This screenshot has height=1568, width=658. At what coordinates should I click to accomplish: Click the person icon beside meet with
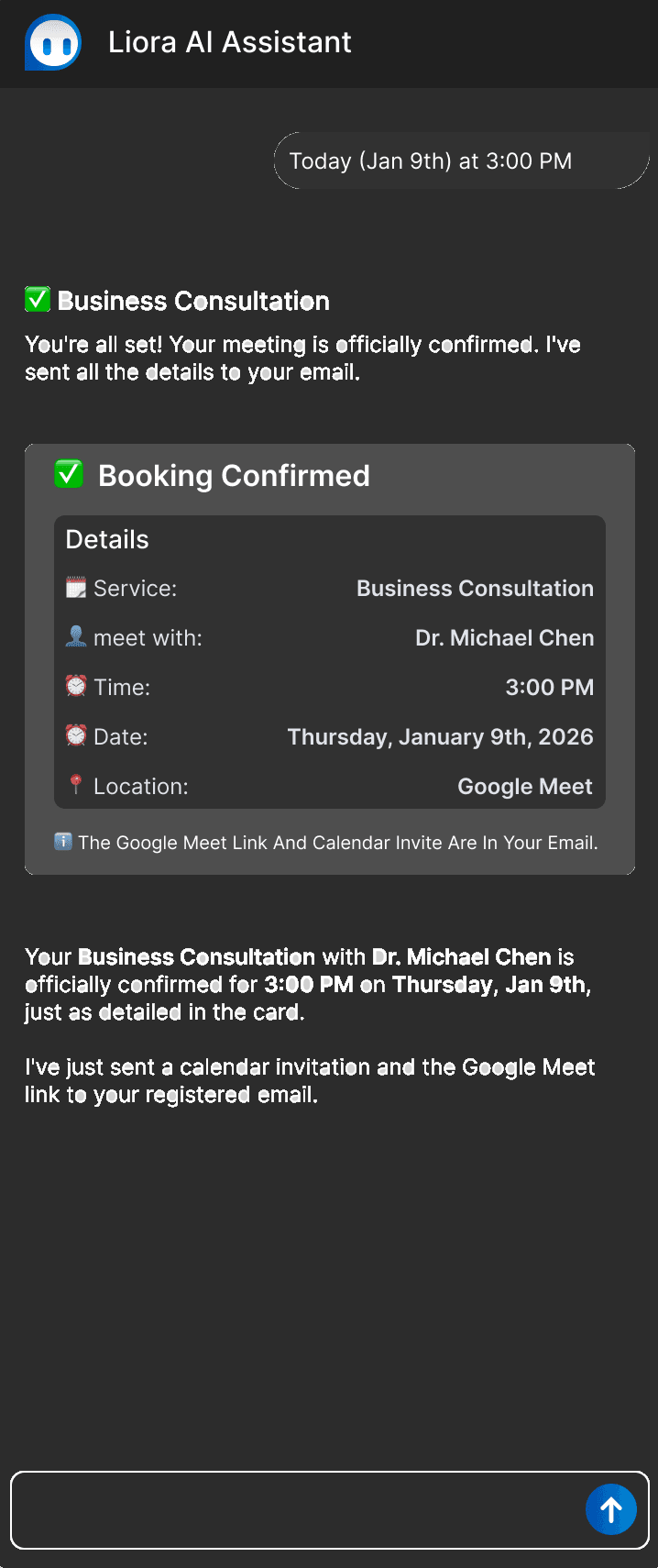tap(76, 637)
